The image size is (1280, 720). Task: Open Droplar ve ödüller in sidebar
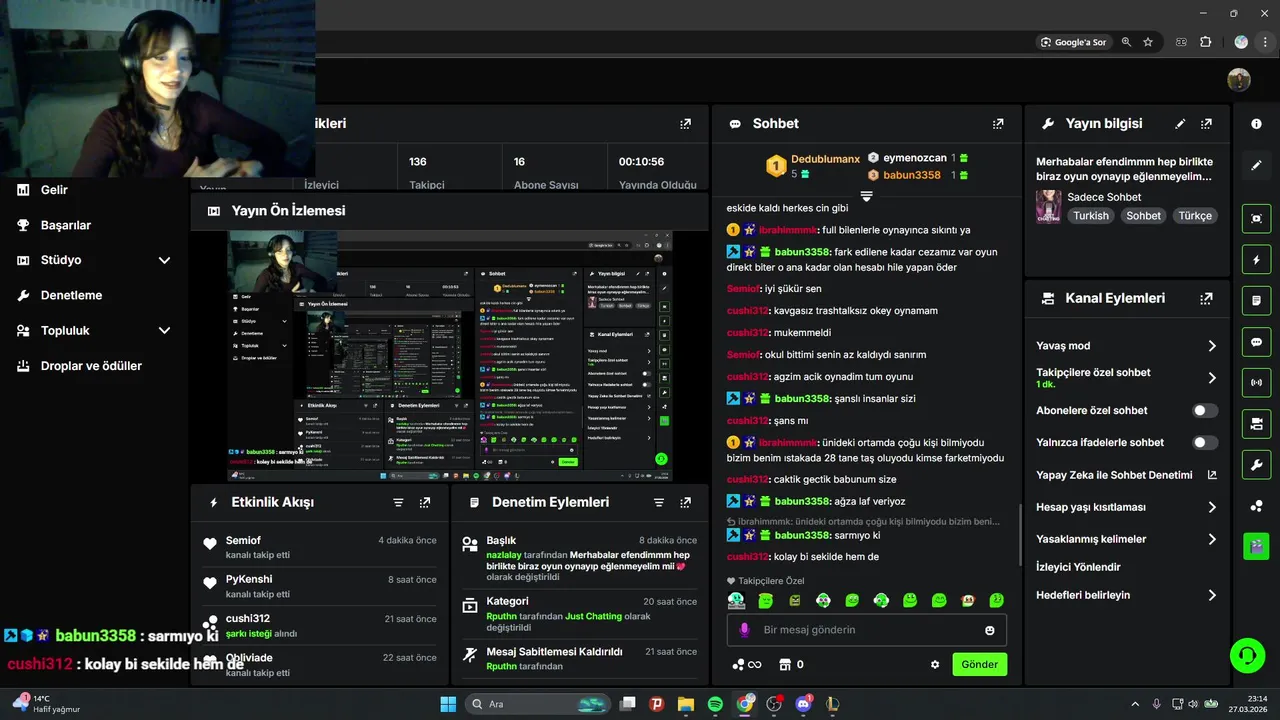click(93, 366)
